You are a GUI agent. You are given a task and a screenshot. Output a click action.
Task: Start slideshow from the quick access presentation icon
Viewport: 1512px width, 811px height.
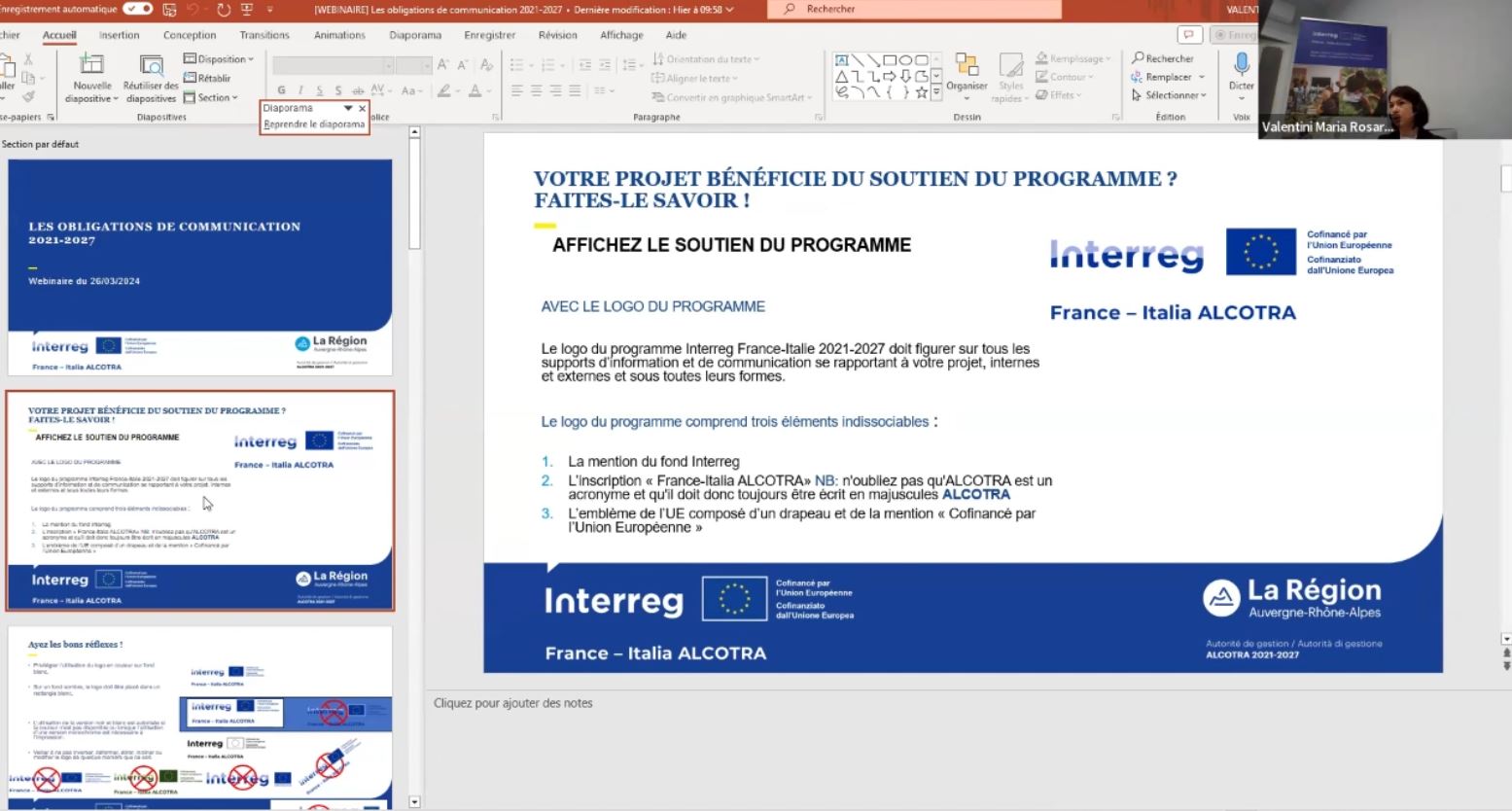[247, 10]
